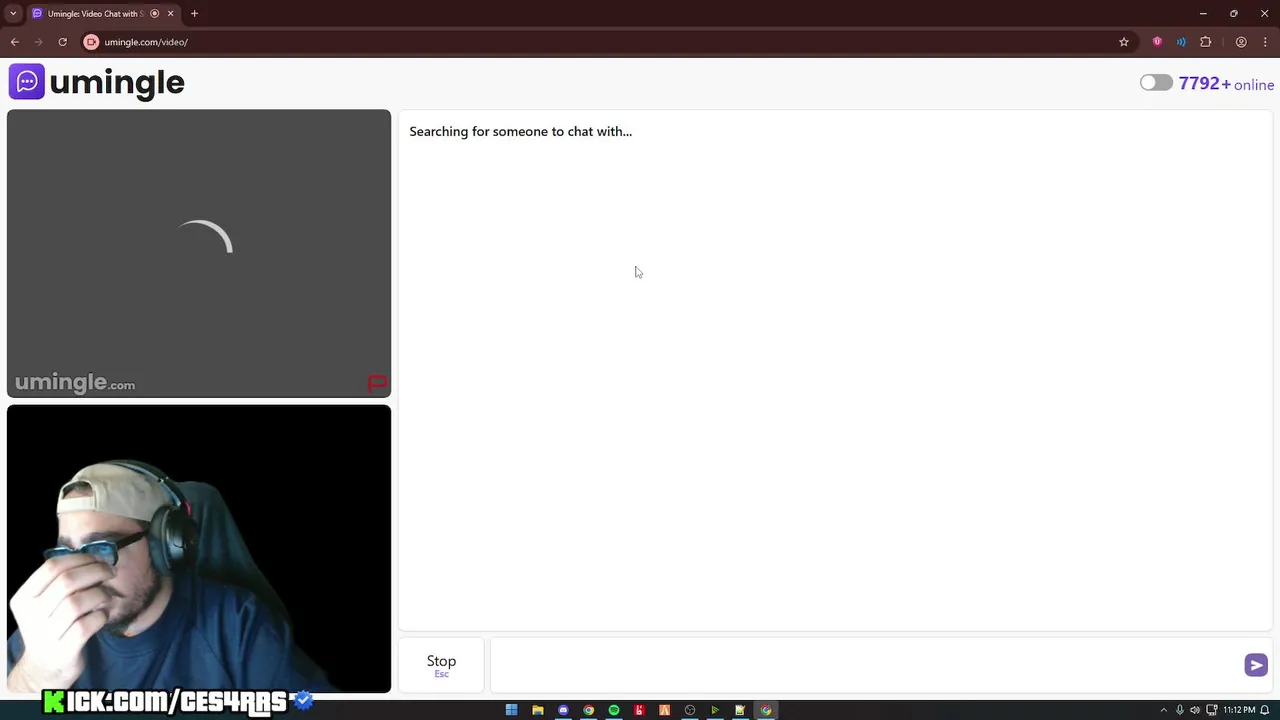
Task: Go back to previous page
Action: [x=14, y=42]
